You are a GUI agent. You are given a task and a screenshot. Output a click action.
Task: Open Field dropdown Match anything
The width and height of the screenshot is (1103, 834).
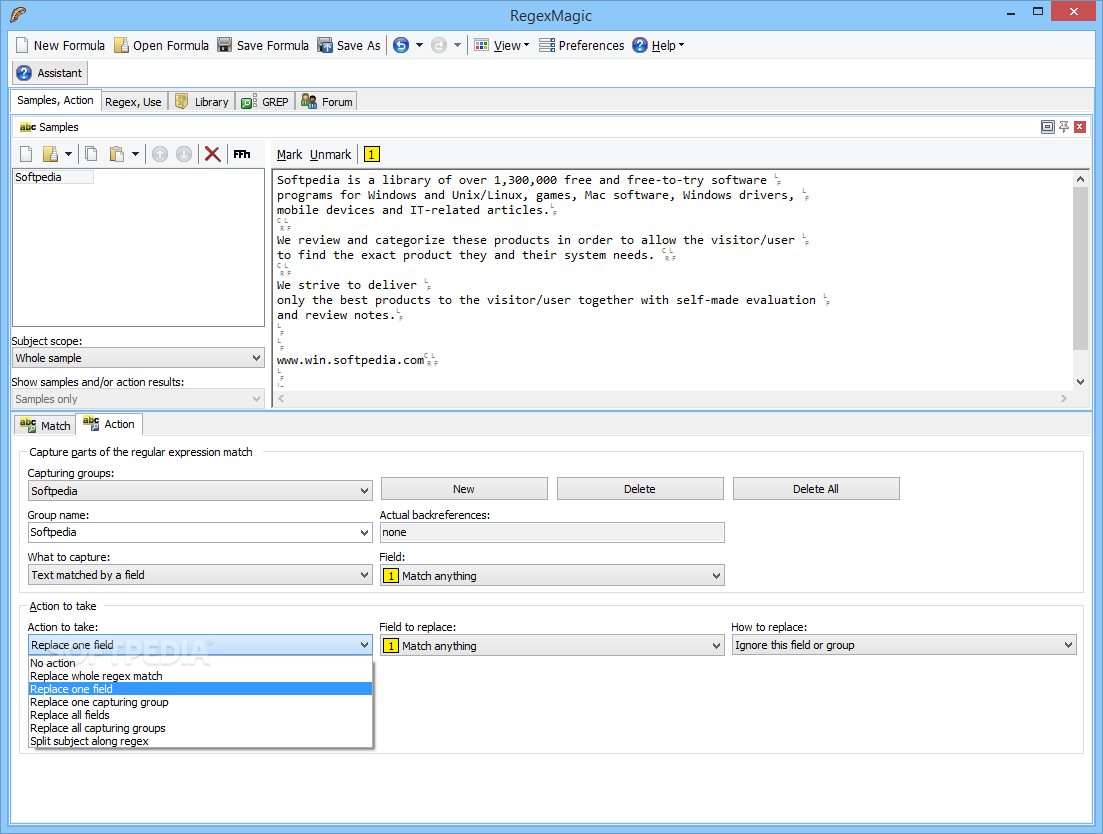(552, 576)
